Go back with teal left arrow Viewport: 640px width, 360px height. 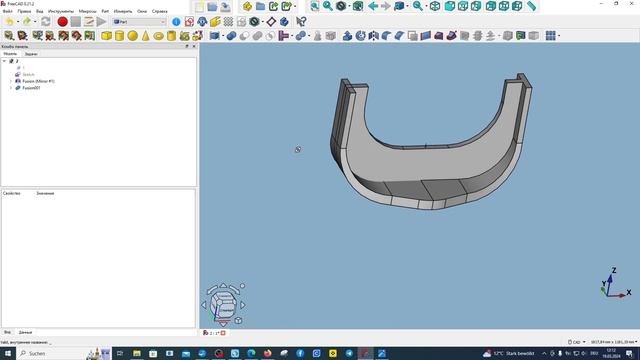pos(373,6)
